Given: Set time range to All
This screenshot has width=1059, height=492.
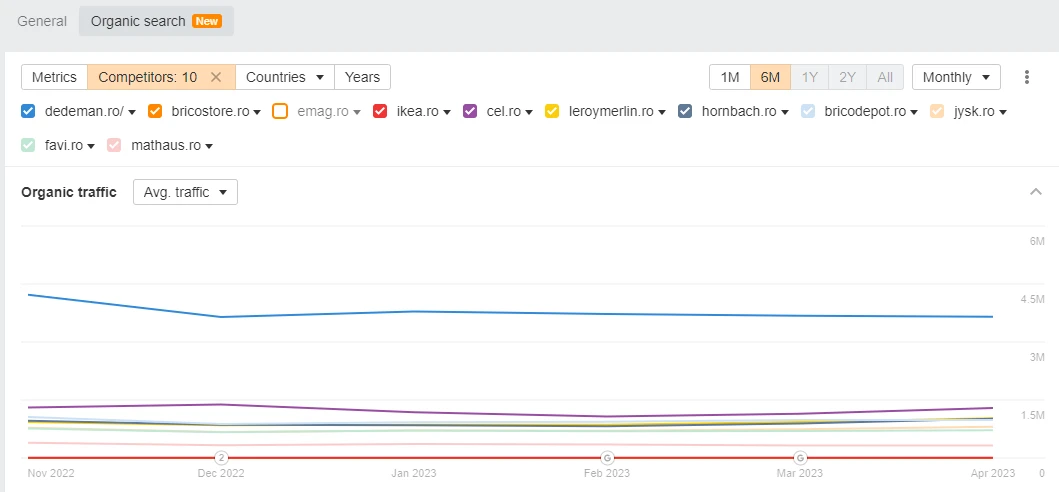Looking at the screenshot, I should (885, 77).
